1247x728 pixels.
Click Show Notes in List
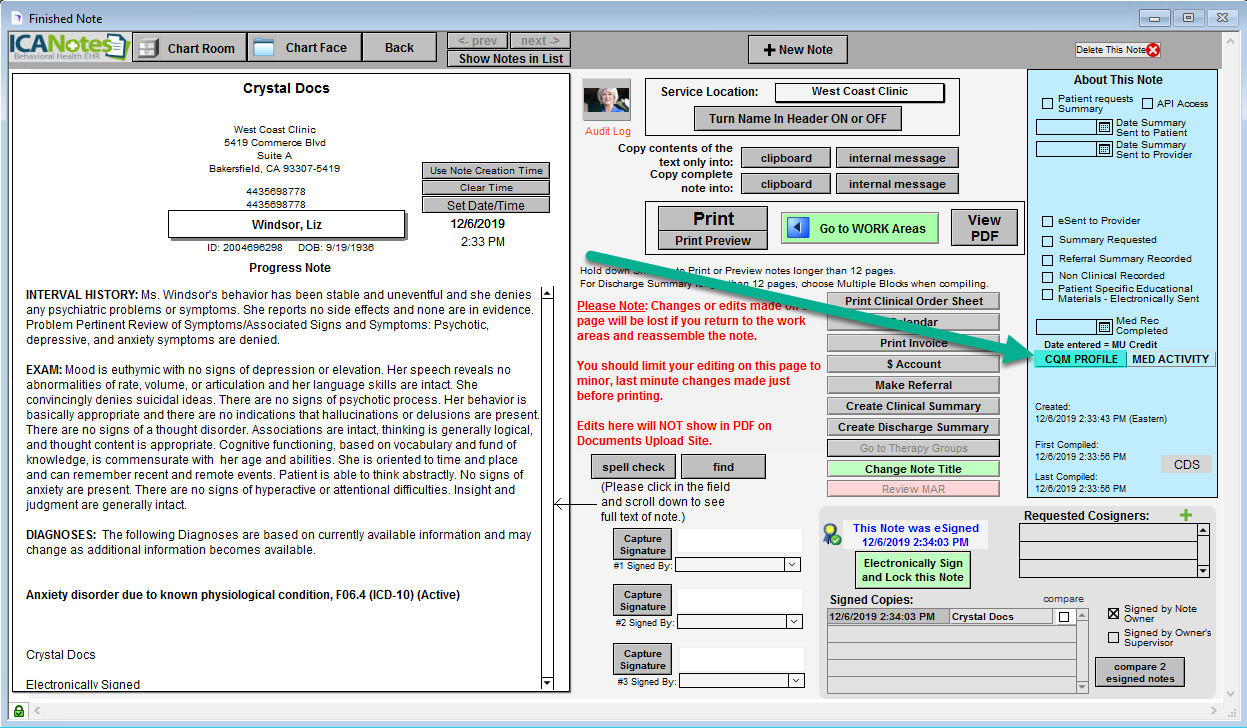511,58
